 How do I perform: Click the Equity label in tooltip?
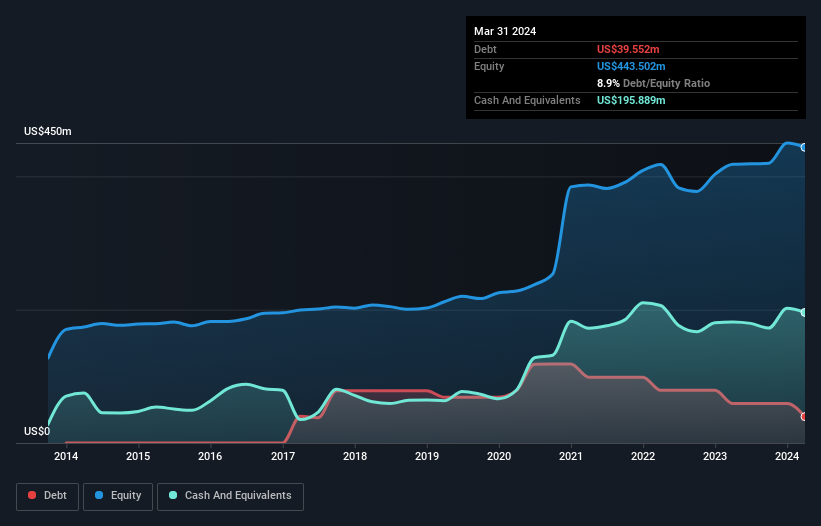[x=489, y=66]
